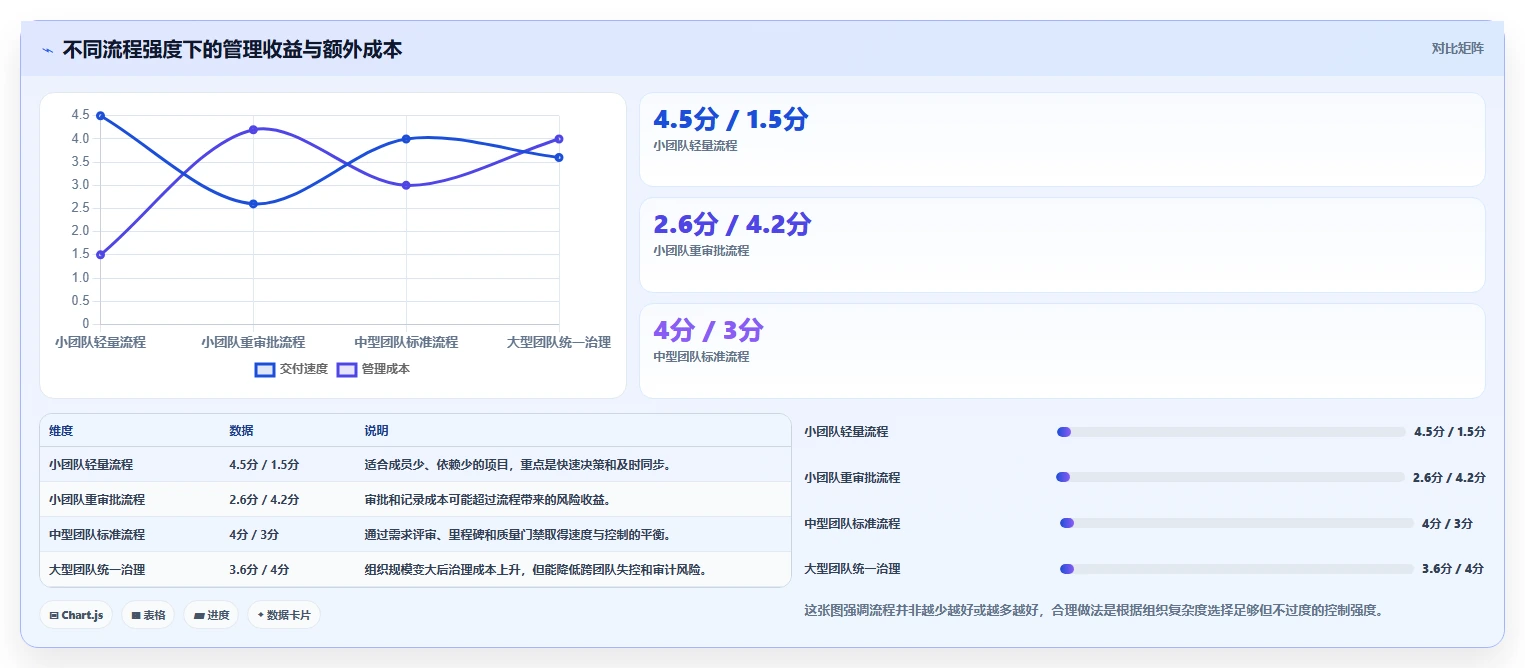Viewport: 1525px width, 668px height.
Task: Click 小团队重审批流程 cell in the table
Action: click(97, 500)
